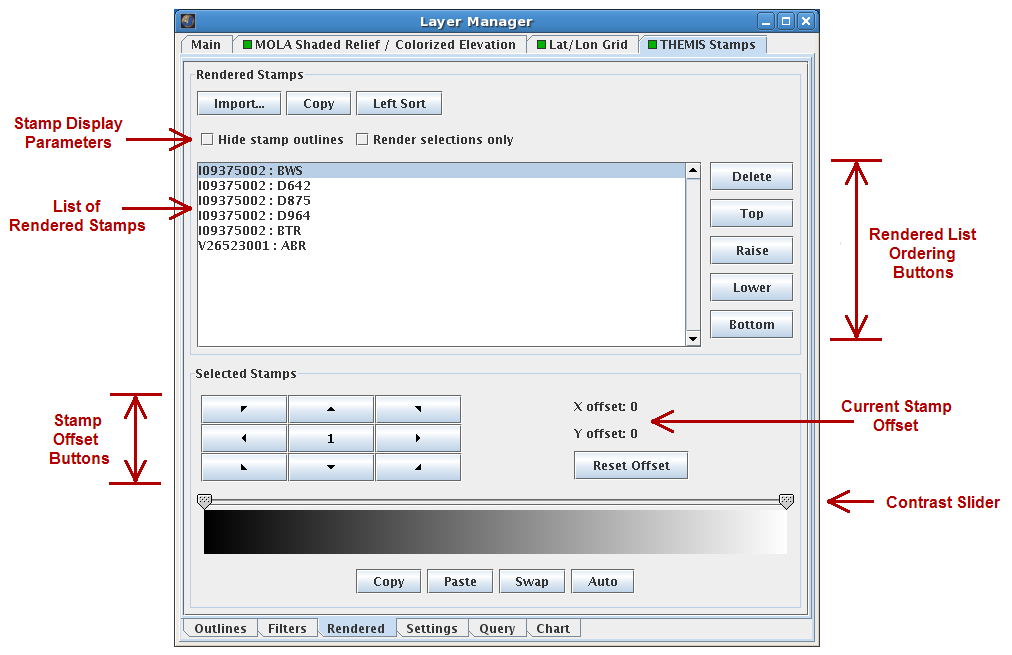The height and width of the screenshot is (655, 1012).
Task: Click the Import button
Action: (238, 103)
